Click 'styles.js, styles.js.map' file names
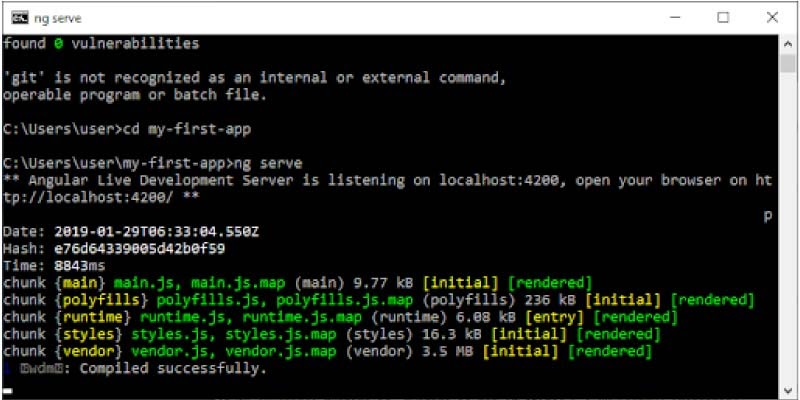 pyautogui.click(x=234, y=334)
